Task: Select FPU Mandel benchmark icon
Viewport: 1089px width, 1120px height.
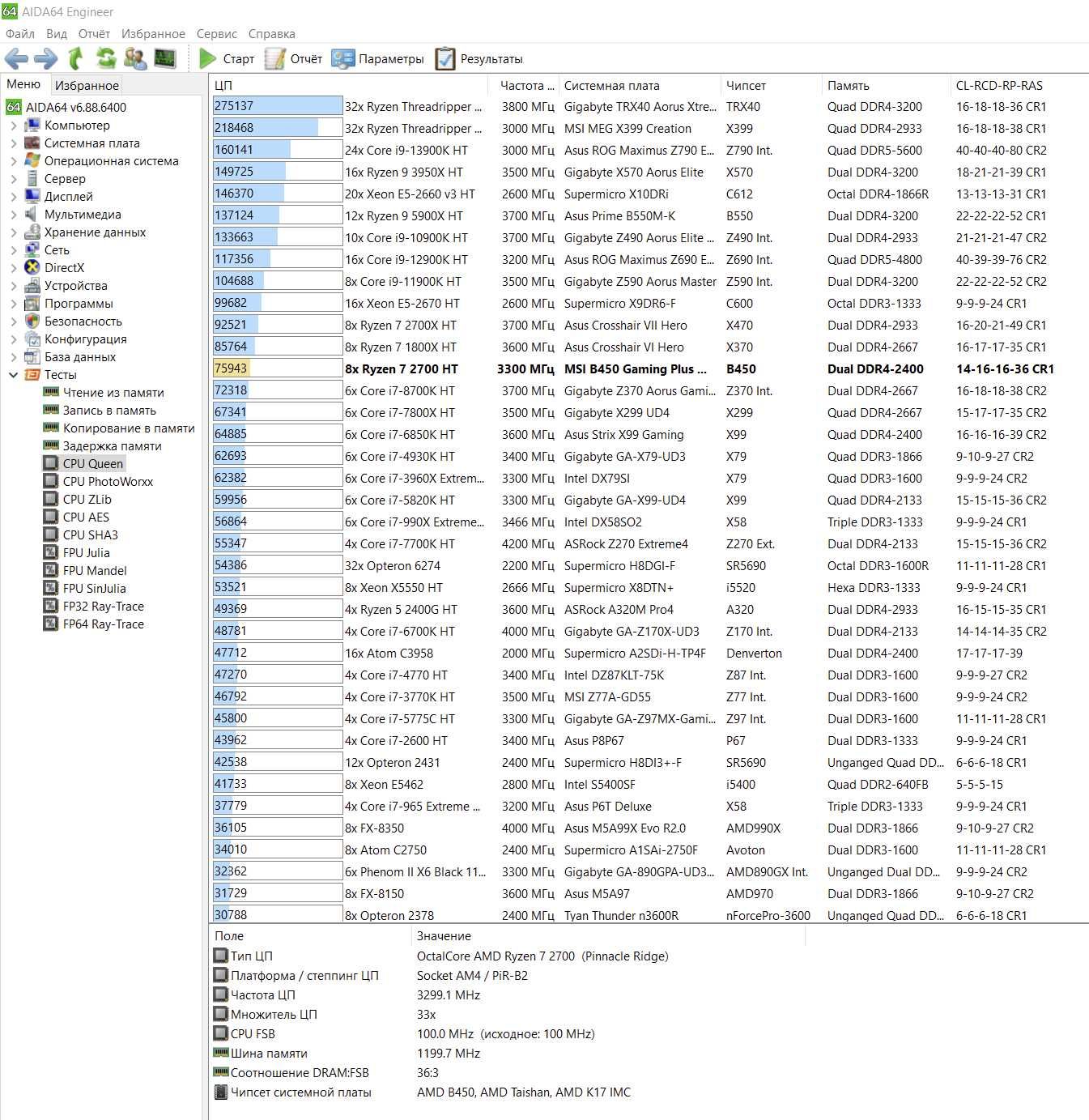Action: pyautogui.click(x=51, y=571)
